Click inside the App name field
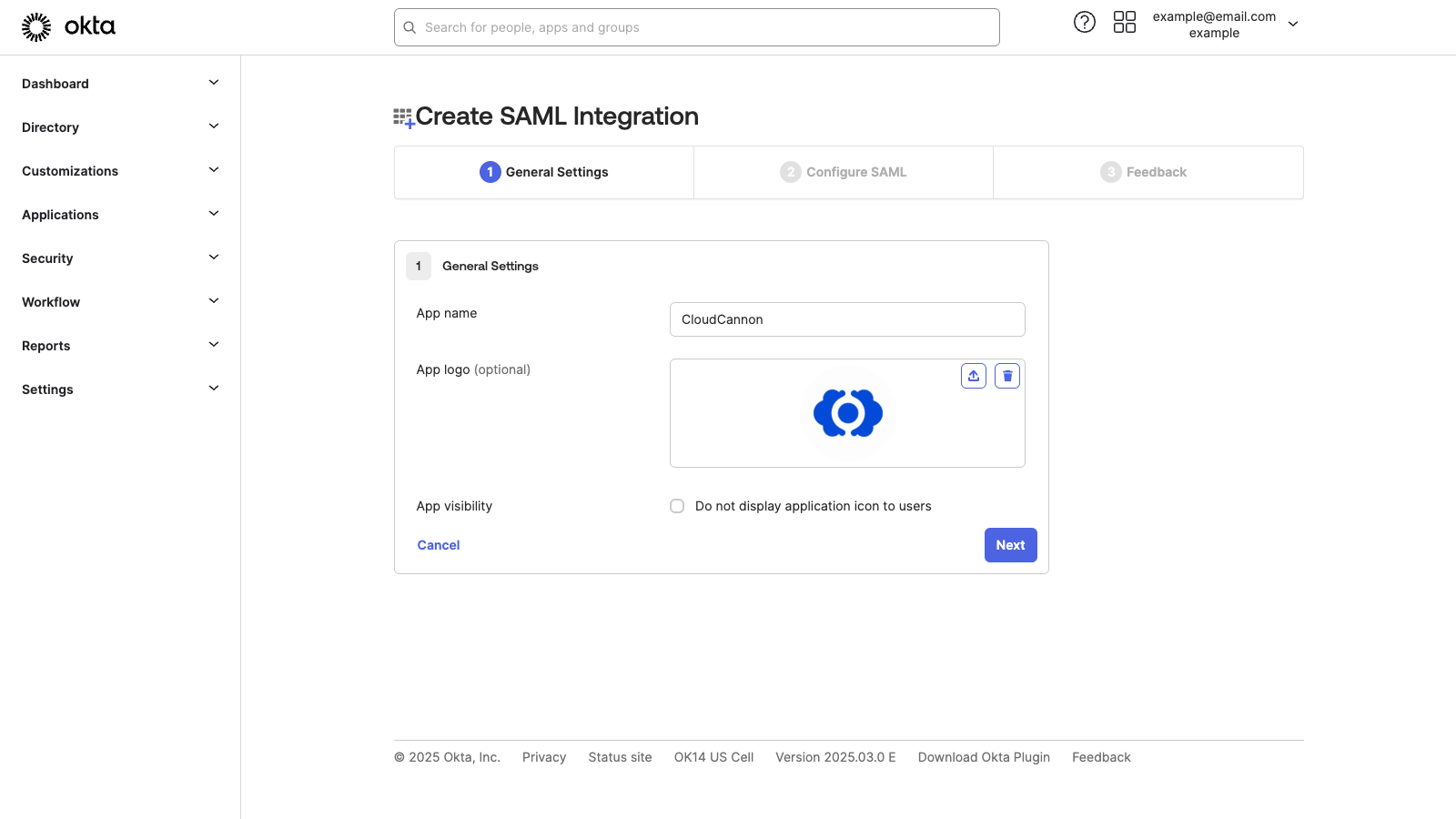Screen dimensions: 1456x819 [x=846, y=319]
